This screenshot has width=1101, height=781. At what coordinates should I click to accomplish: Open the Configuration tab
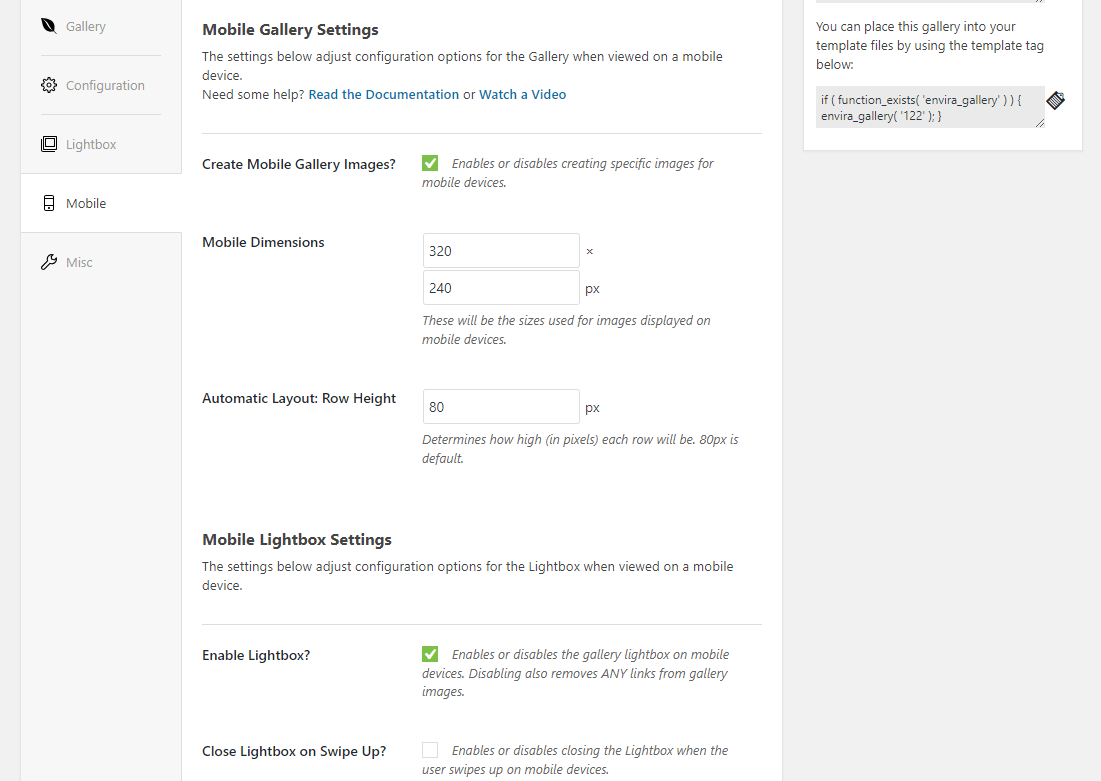click(x=101, y=85)
